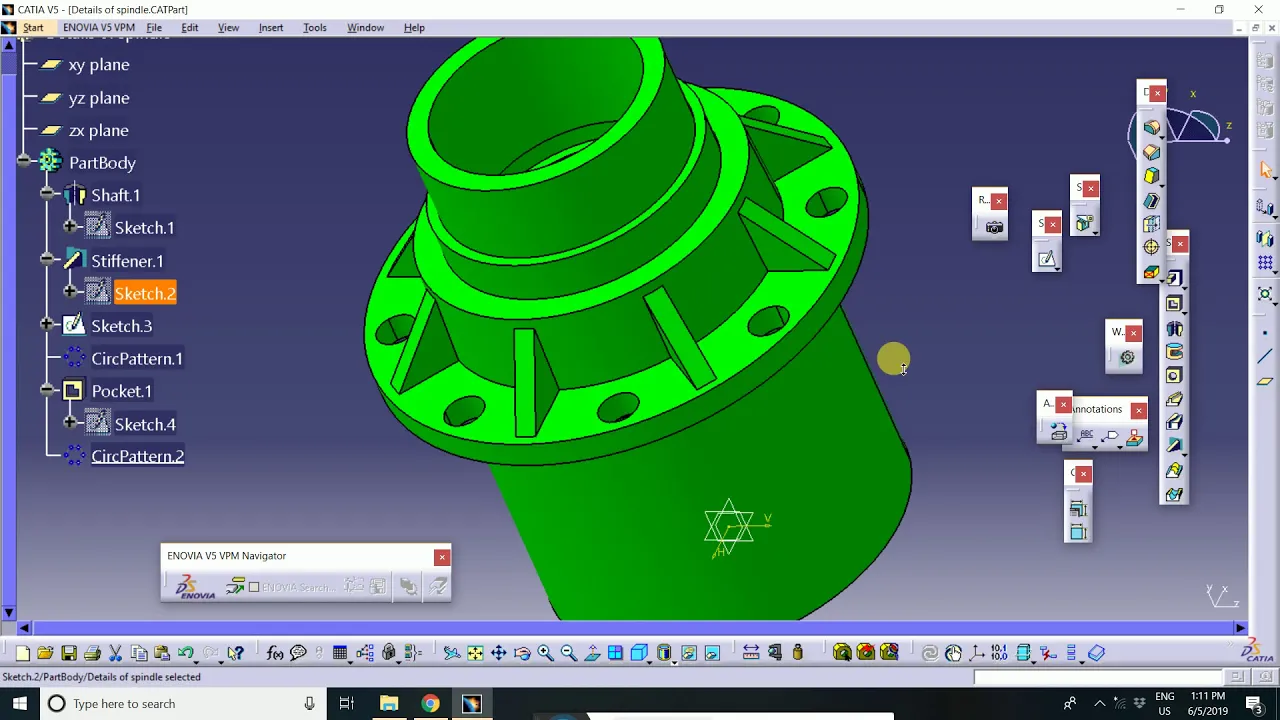Click the Select arrow in right toolbar
Viewport: 1280px width, 720px height.
coord(1266,170)
